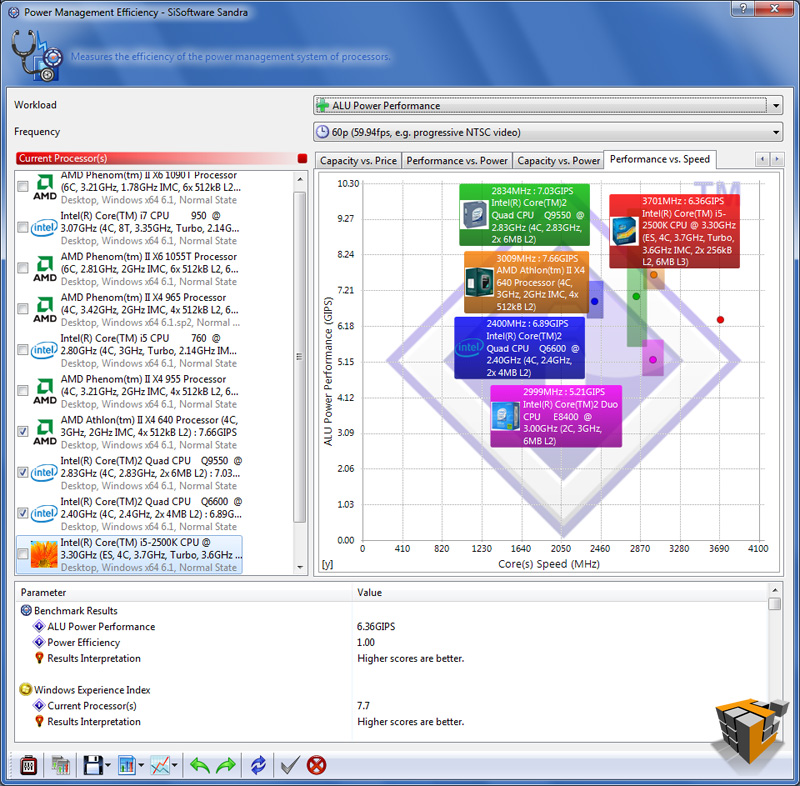Click the magenta E8400 data point
The image size is (800, 786).
coord(653,360)
